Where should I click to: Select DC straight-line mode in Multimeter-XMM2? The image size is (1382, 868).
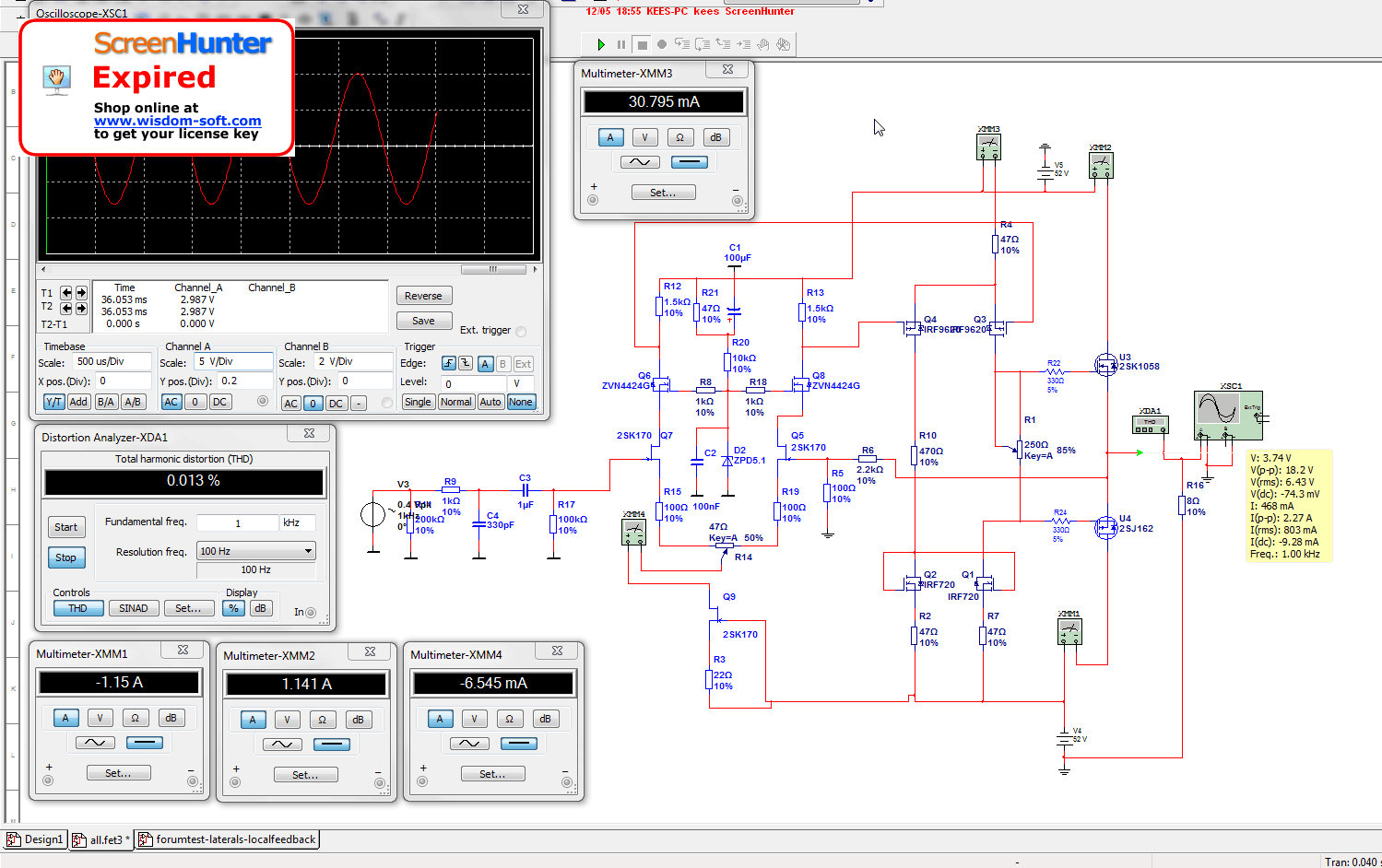332,745
